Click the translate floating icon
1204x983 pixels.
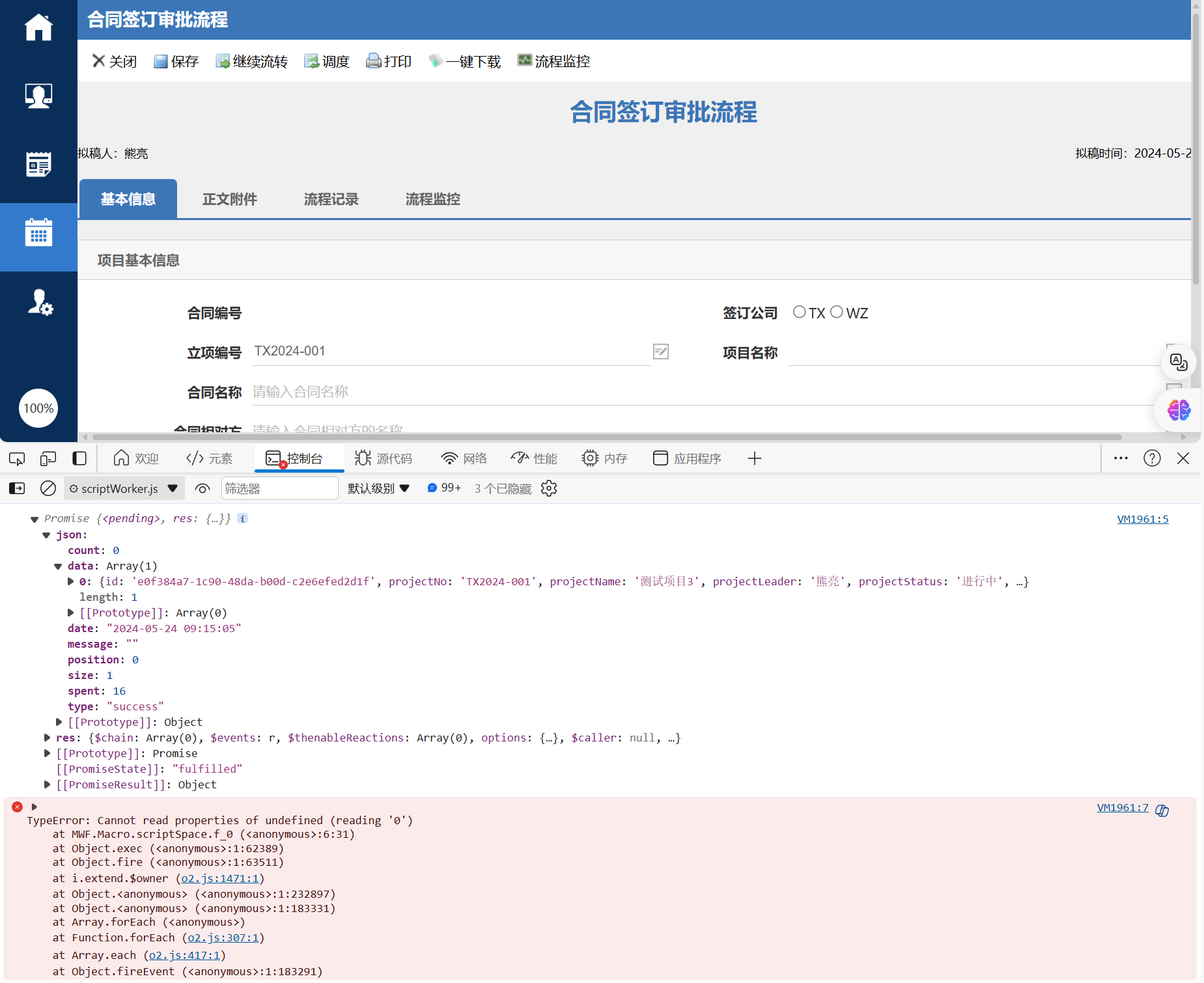tap(1179, 362)
